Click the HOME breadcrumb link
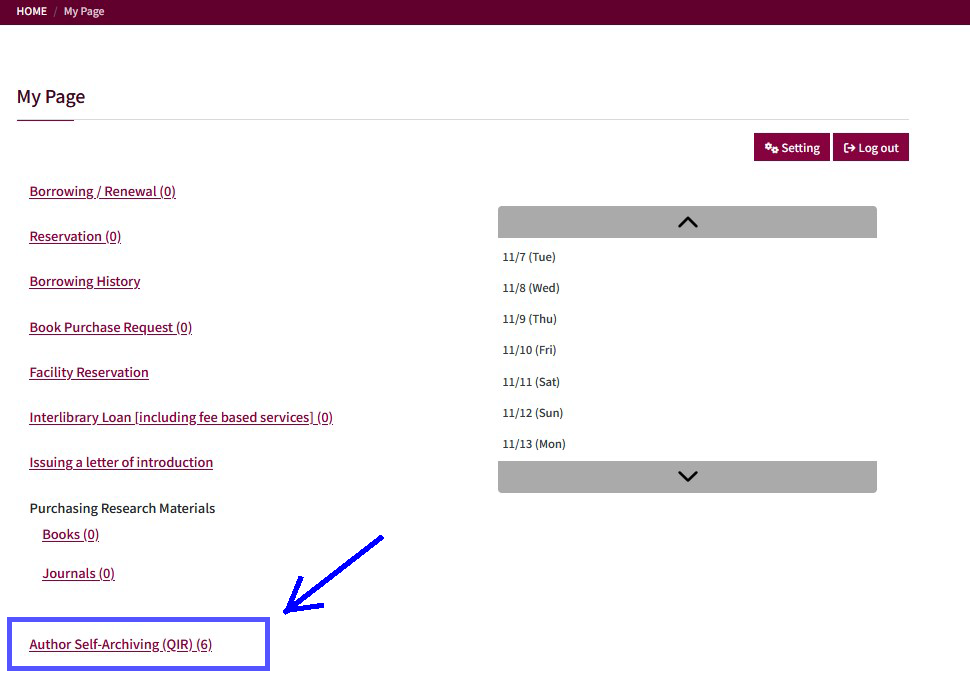This screenshot has width=970, height=674. 32,11
